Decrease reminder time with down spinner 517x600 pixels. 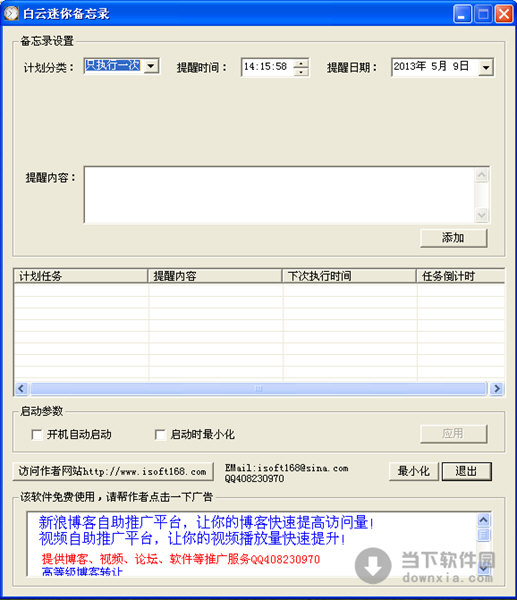301,72
